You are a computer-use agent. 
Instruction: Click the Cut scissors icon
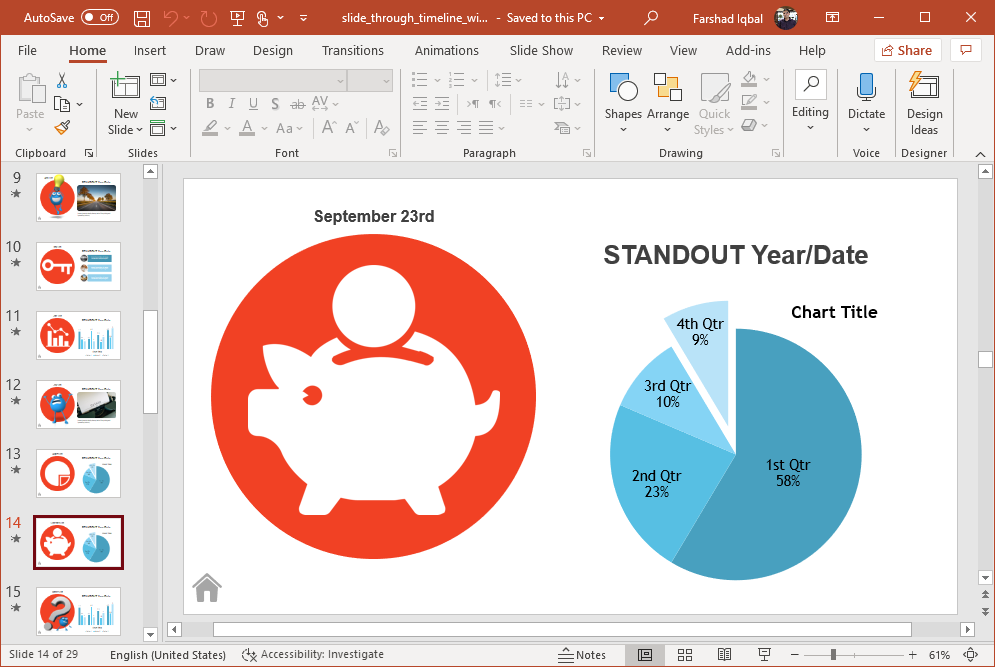pos(62,81)
